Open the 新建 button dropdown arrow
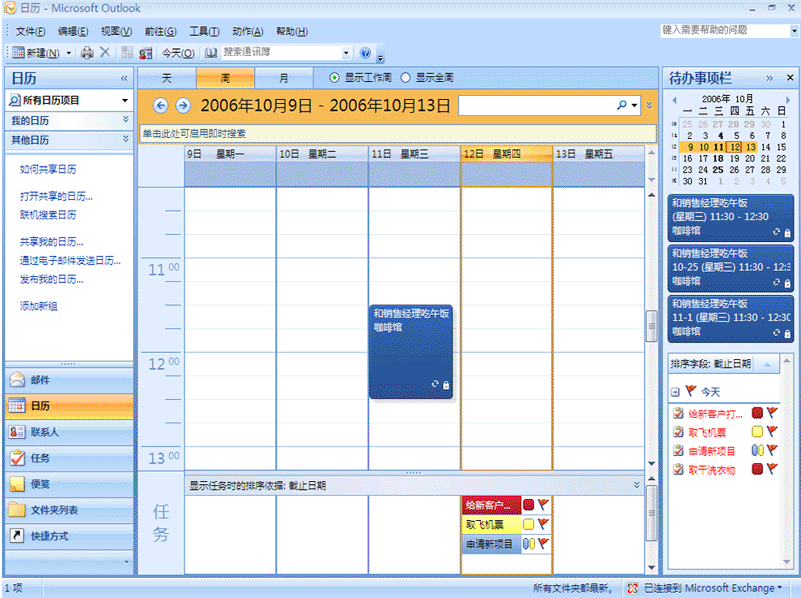 point(69,53)
